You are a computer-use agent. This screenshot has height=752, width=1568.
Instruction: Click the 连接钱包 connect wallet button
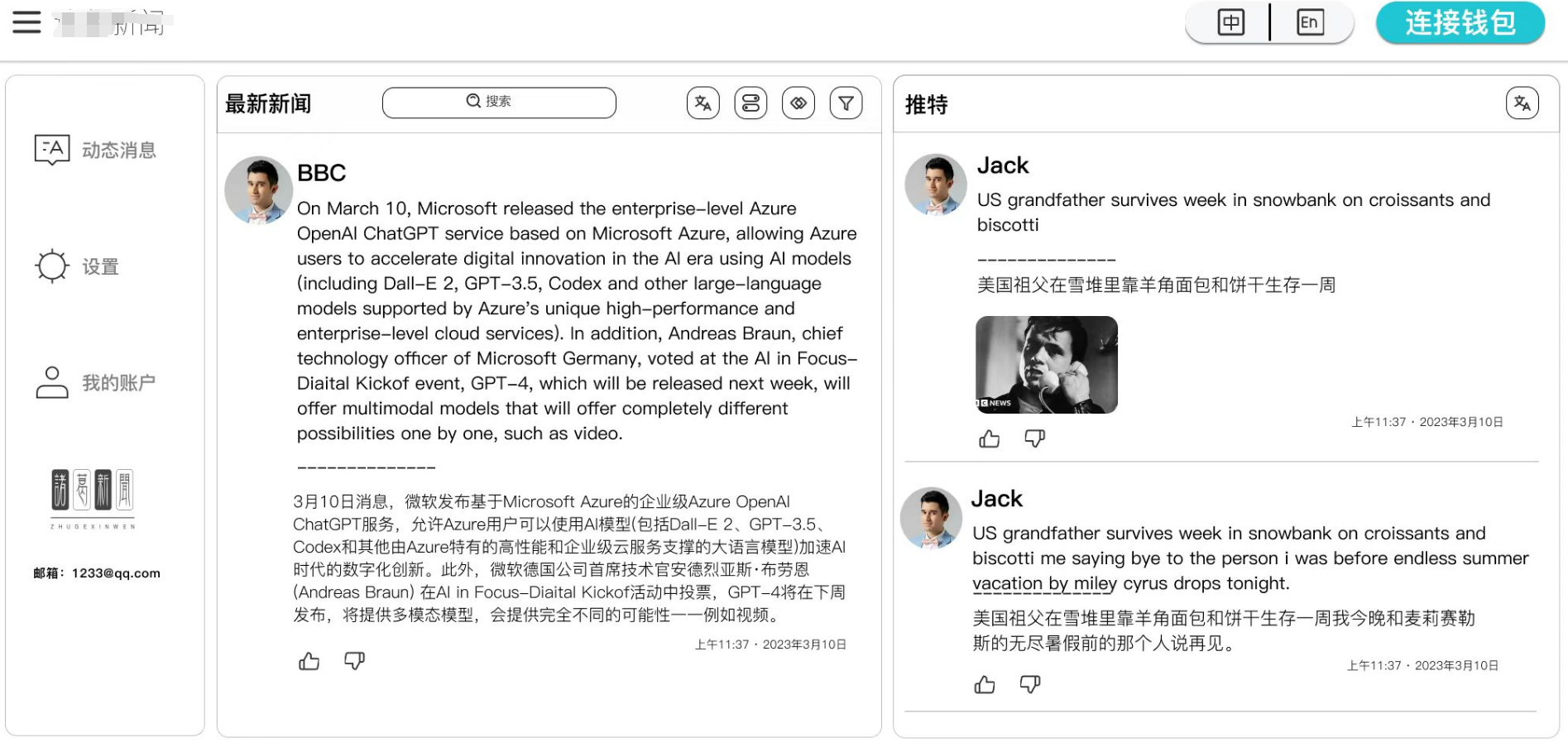[x=1460, y=22]
